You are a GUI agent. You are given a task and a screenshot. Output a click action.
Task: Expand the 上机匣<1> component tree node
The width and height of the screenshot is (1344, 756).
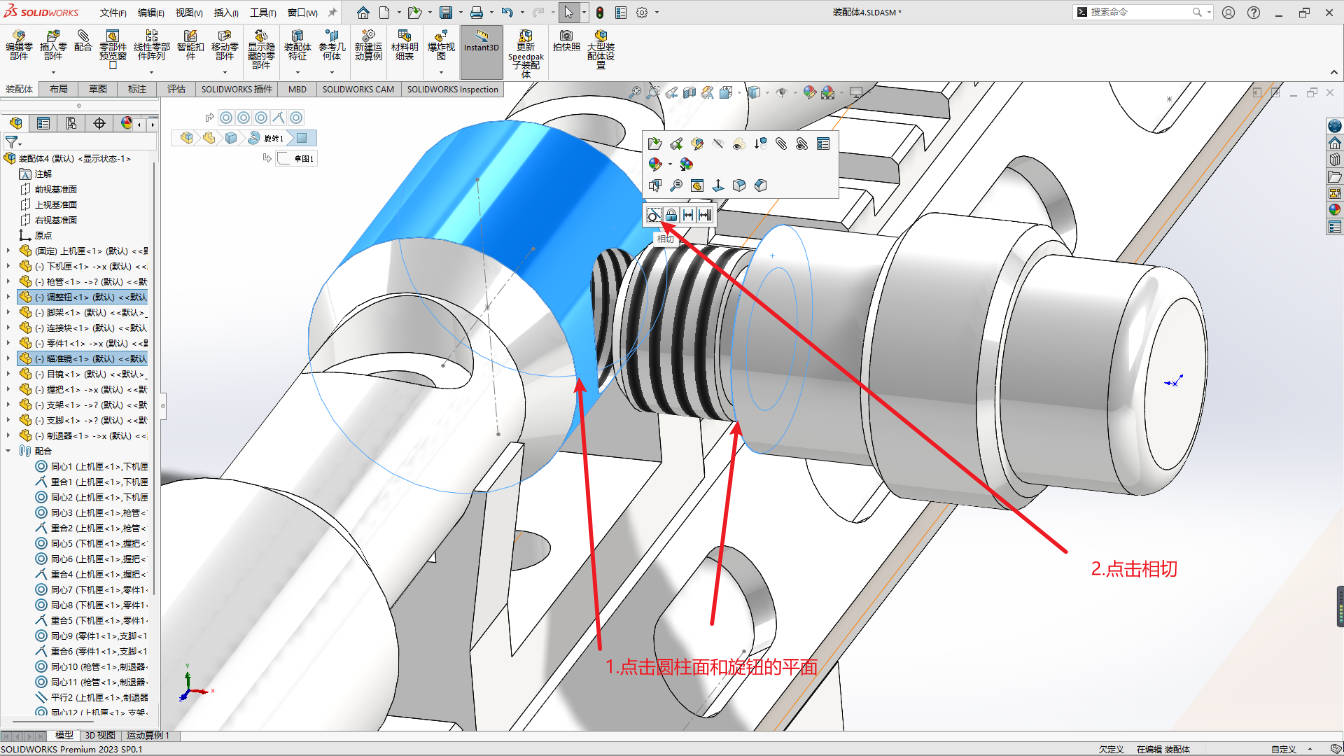pos(9,251)
